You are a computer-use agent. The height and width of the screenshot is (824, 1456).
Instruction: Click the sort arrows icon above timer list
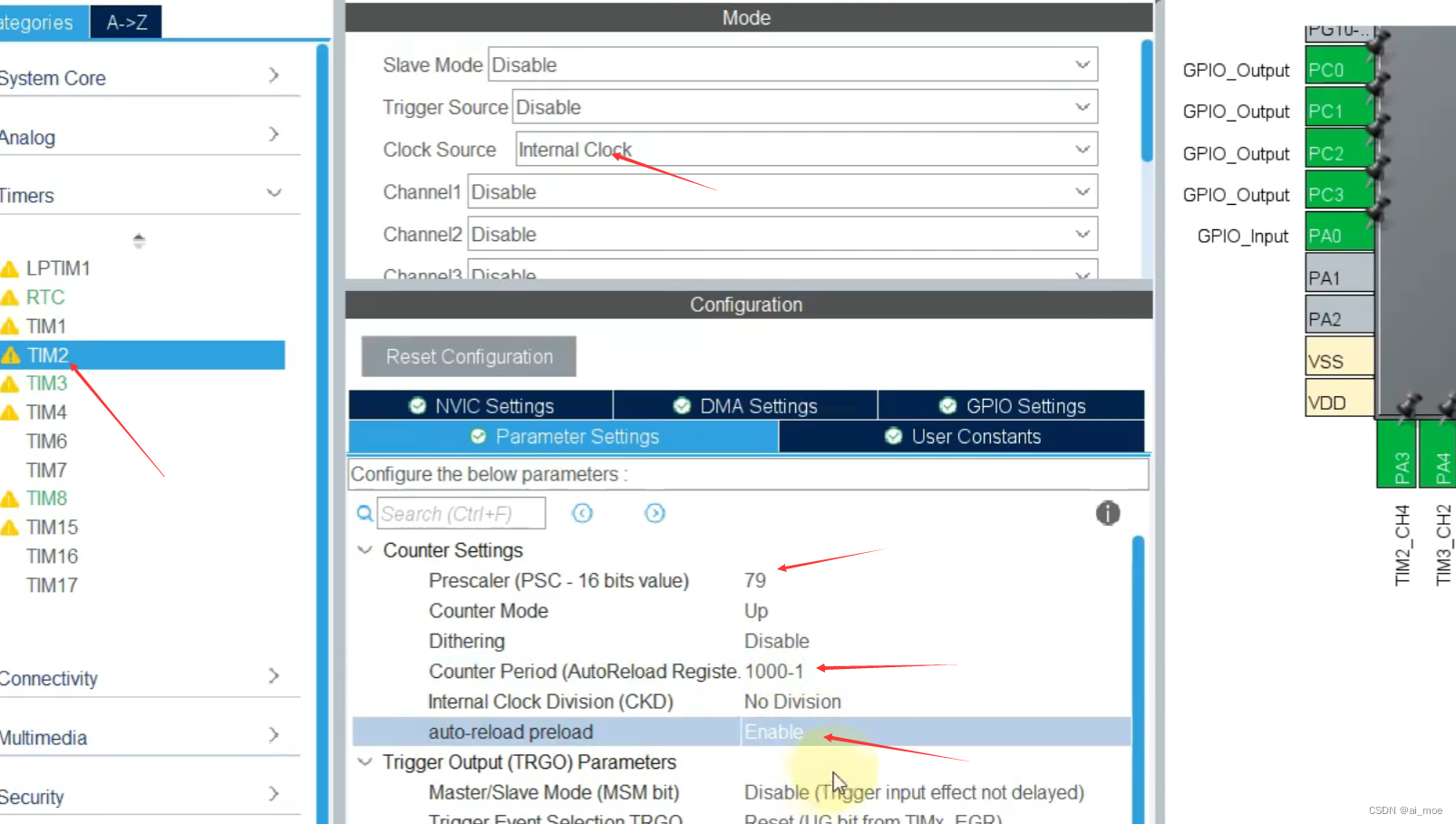(x=139, y=240)
